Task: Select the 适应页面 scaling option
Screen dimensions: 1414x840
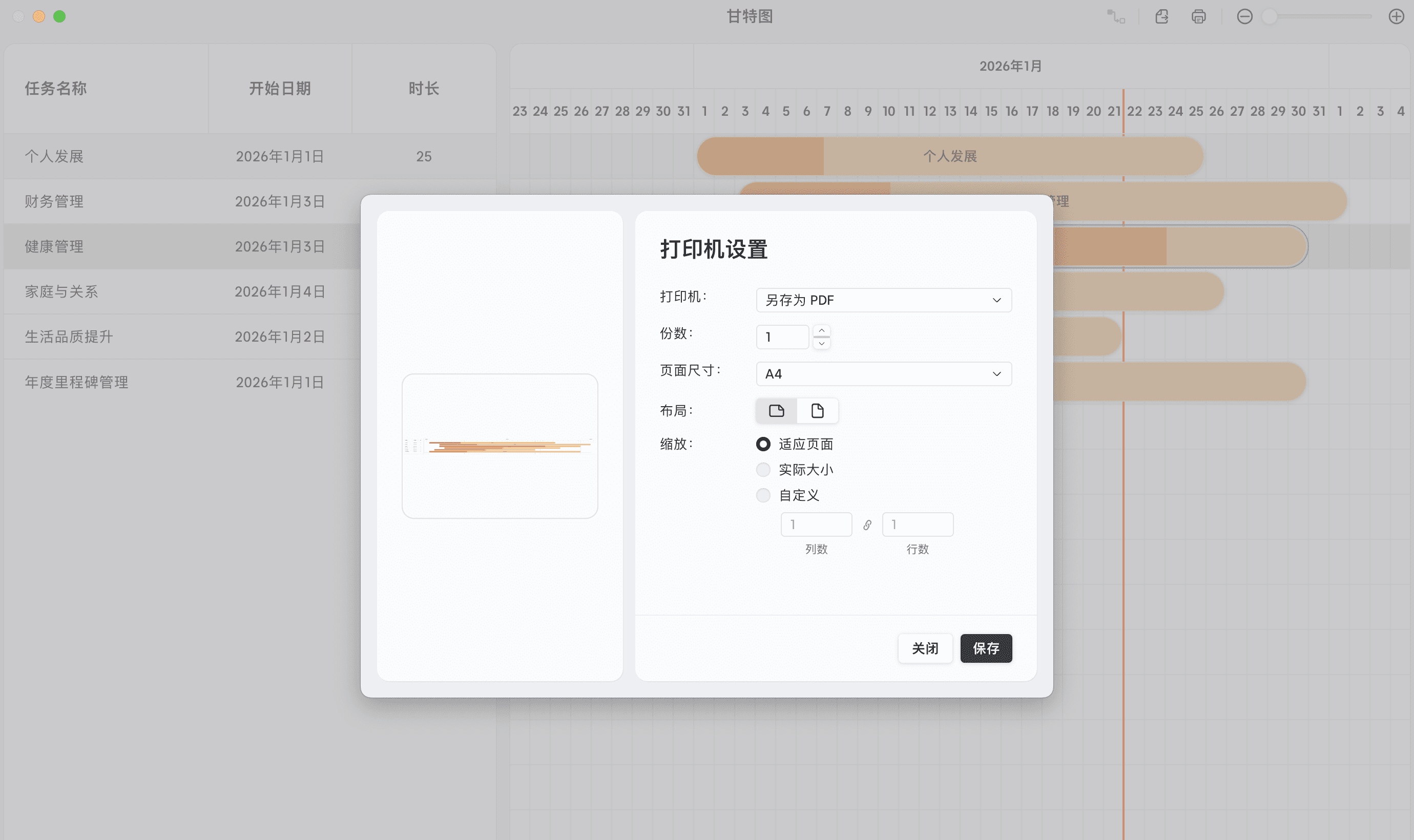Action: [x=762, y=444]
